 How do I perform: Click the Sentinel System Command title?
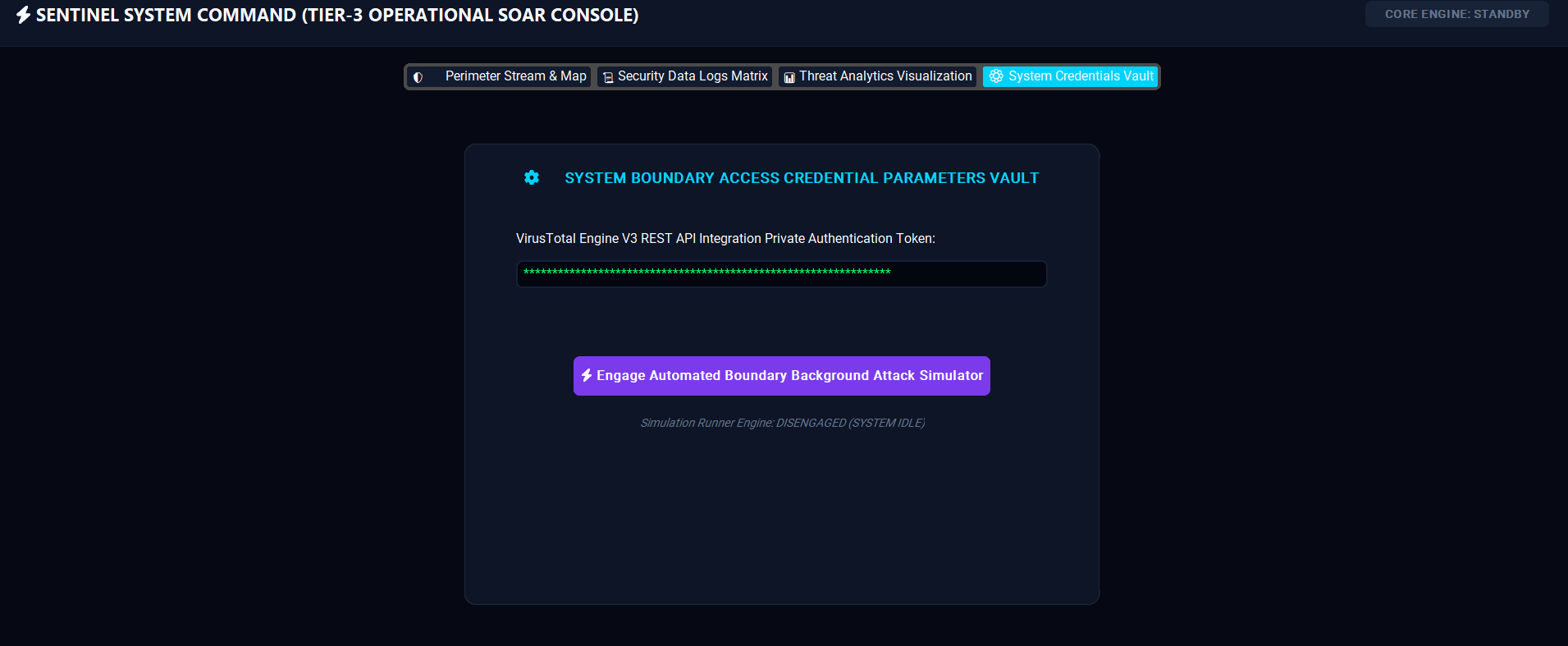[x=337, y=15]
